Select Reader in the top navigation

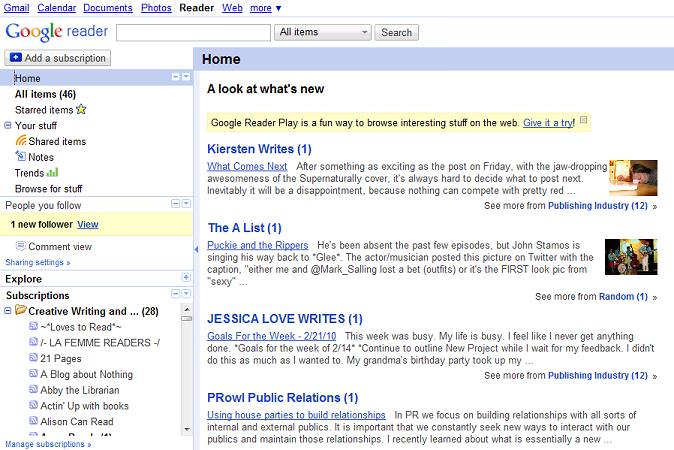click(x=196, y=8)
